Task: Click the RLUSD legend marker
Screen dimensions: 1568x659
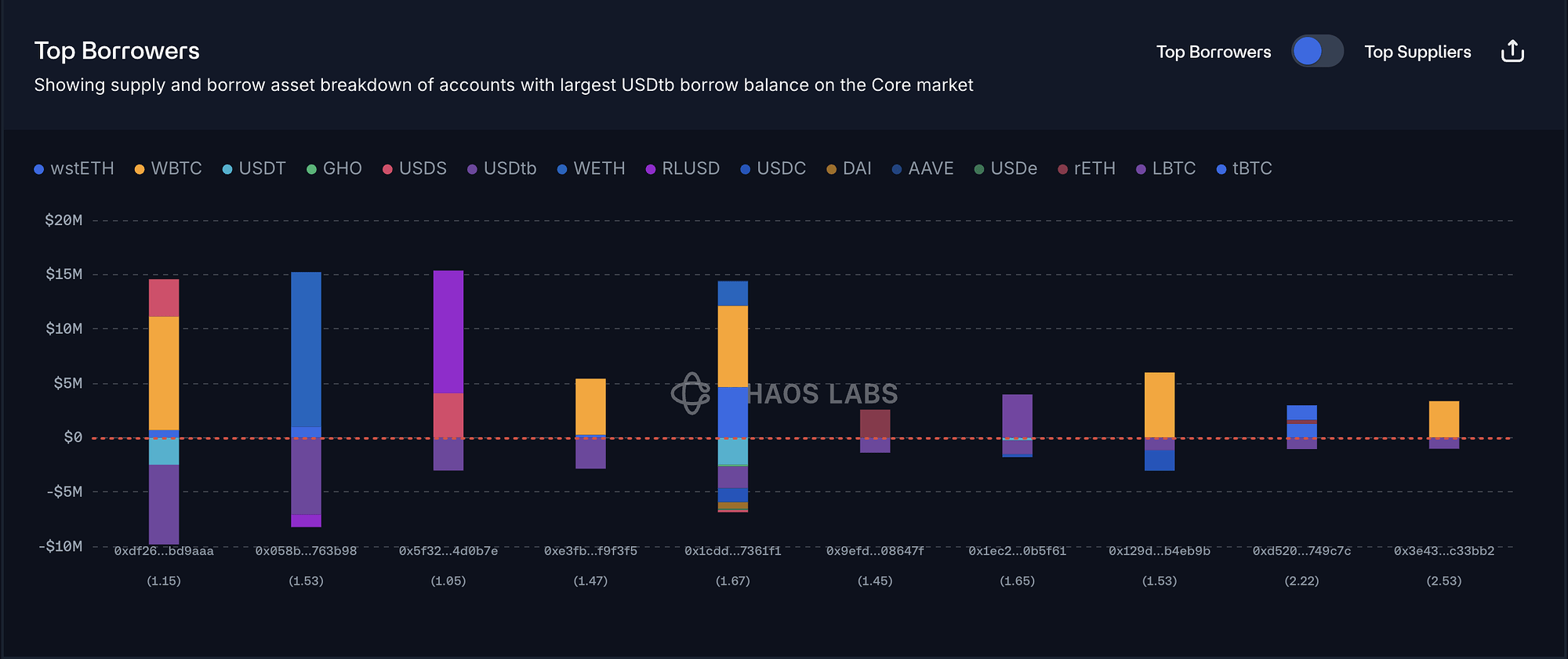Action: point(651,169)
